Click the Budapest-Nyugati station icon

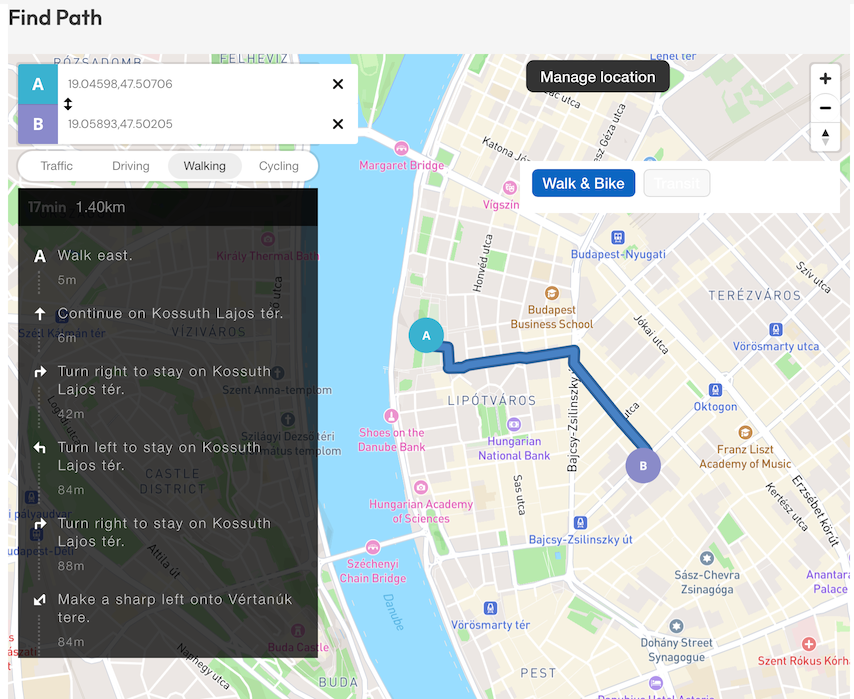[x=618, y=237]
